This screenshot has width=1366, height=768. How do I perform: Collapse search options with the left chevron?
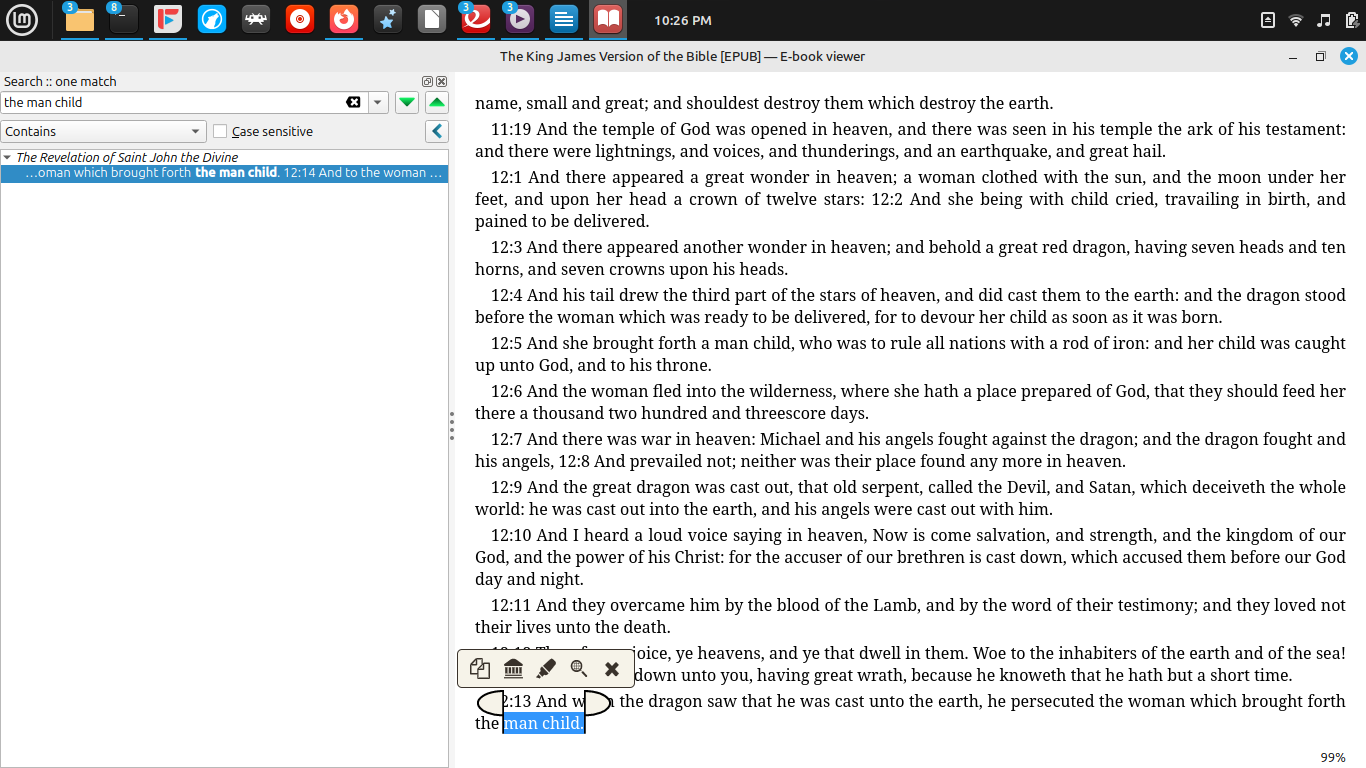(x=437, y=131)
